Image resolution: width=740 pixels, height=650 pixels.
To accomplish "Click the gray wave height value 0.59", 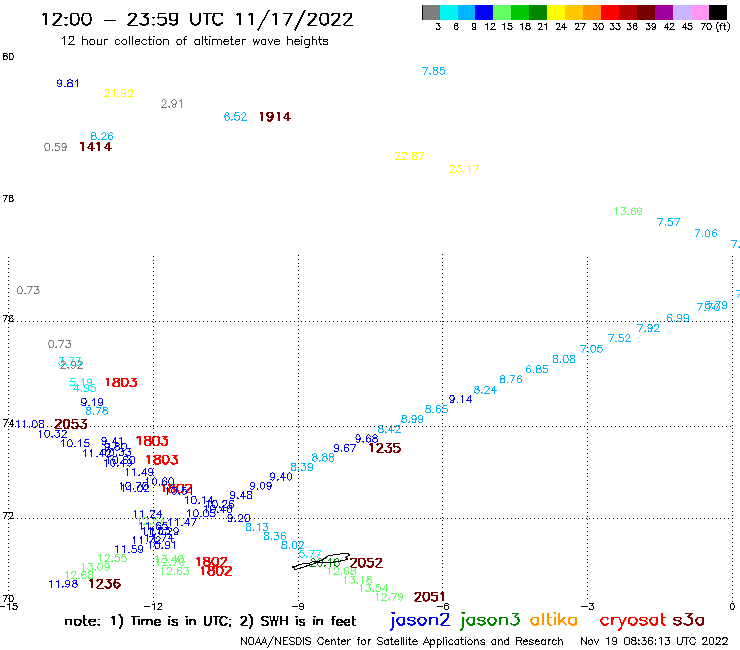I will coord(55,147).
